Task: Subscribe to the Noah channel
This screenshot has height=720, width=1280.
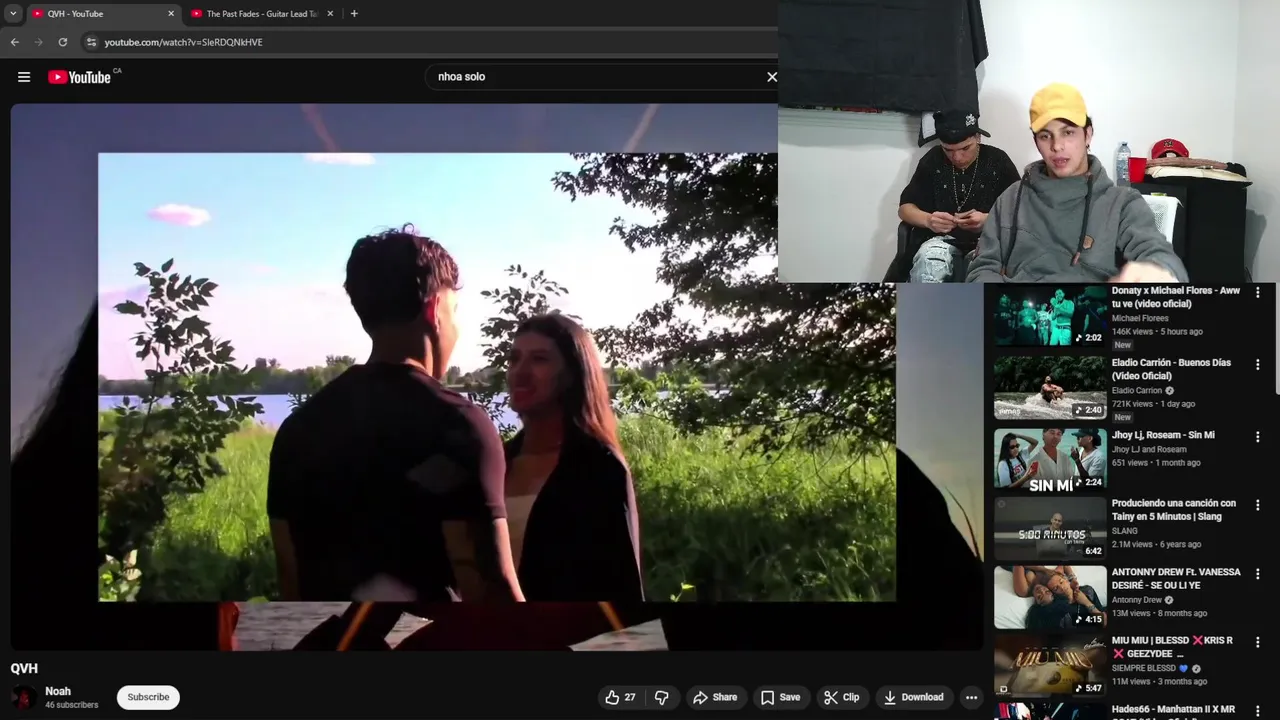Action: (148, 697)
